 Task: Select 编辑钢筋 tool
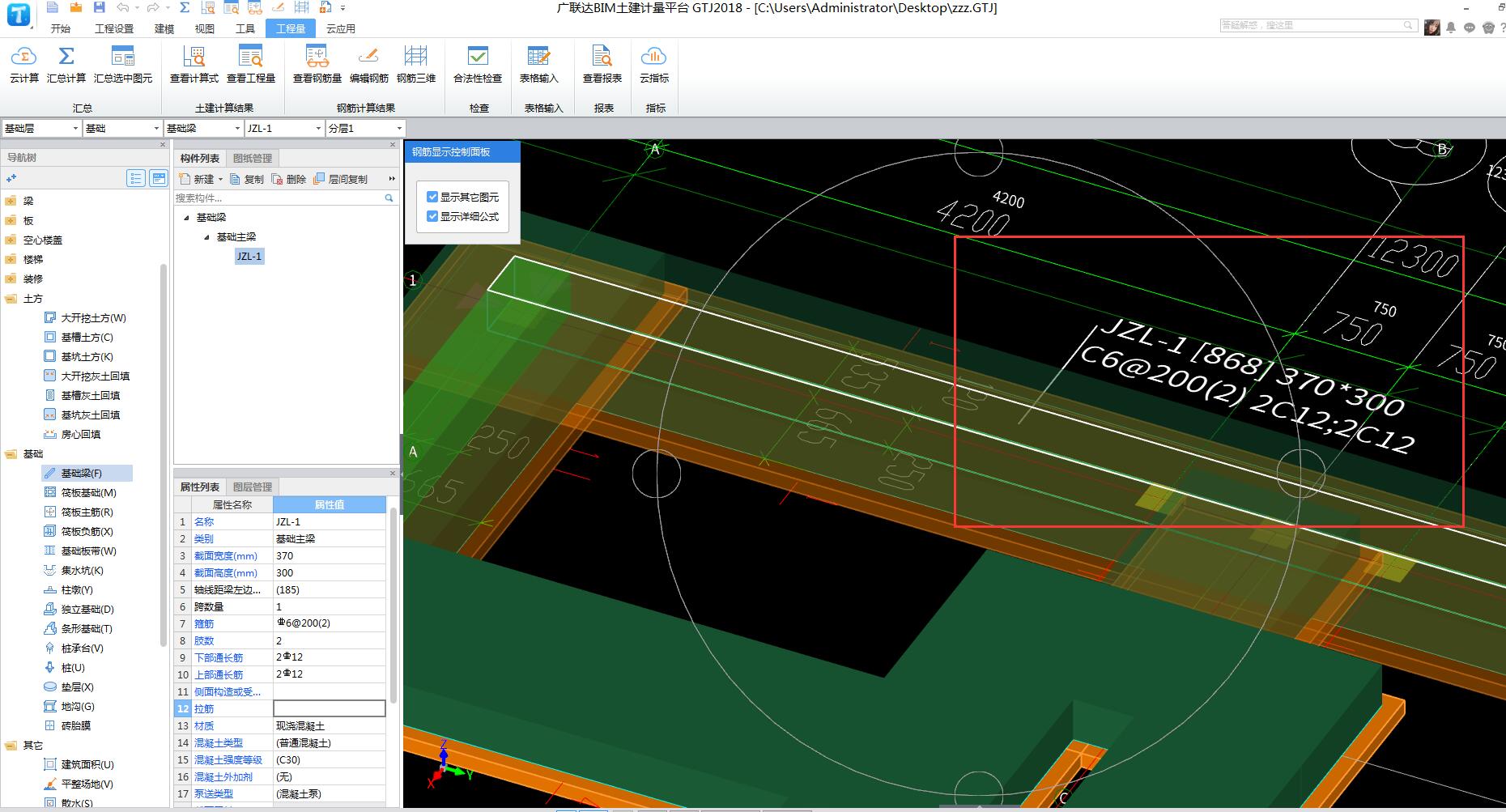click(369, 65)
